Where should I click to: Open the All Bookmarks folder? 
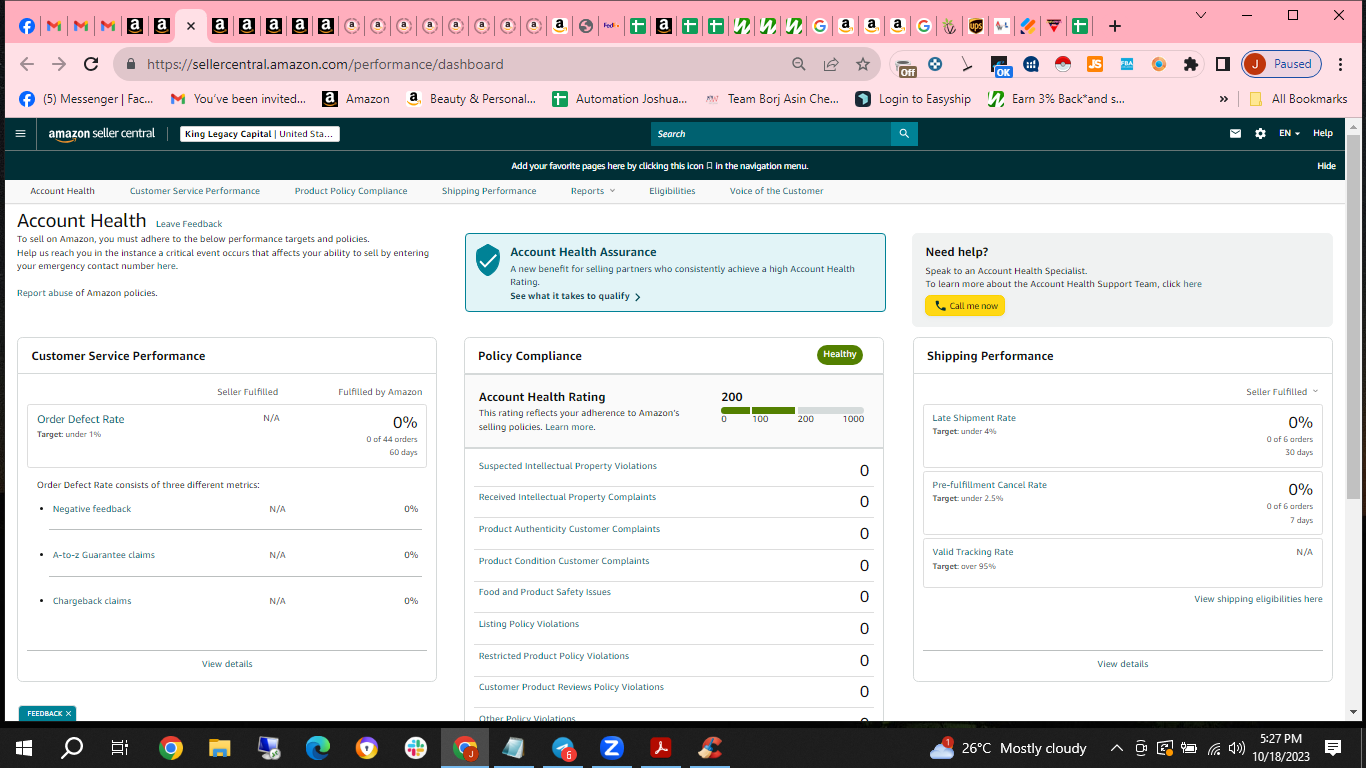(x=1298, y=99)
